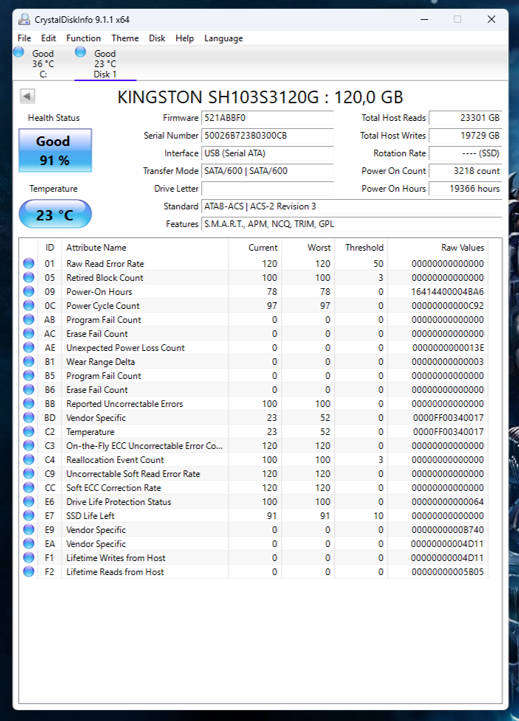Click status icon for Raw Read Error Rate
519x721 pixels.
(x=29, y=263)
